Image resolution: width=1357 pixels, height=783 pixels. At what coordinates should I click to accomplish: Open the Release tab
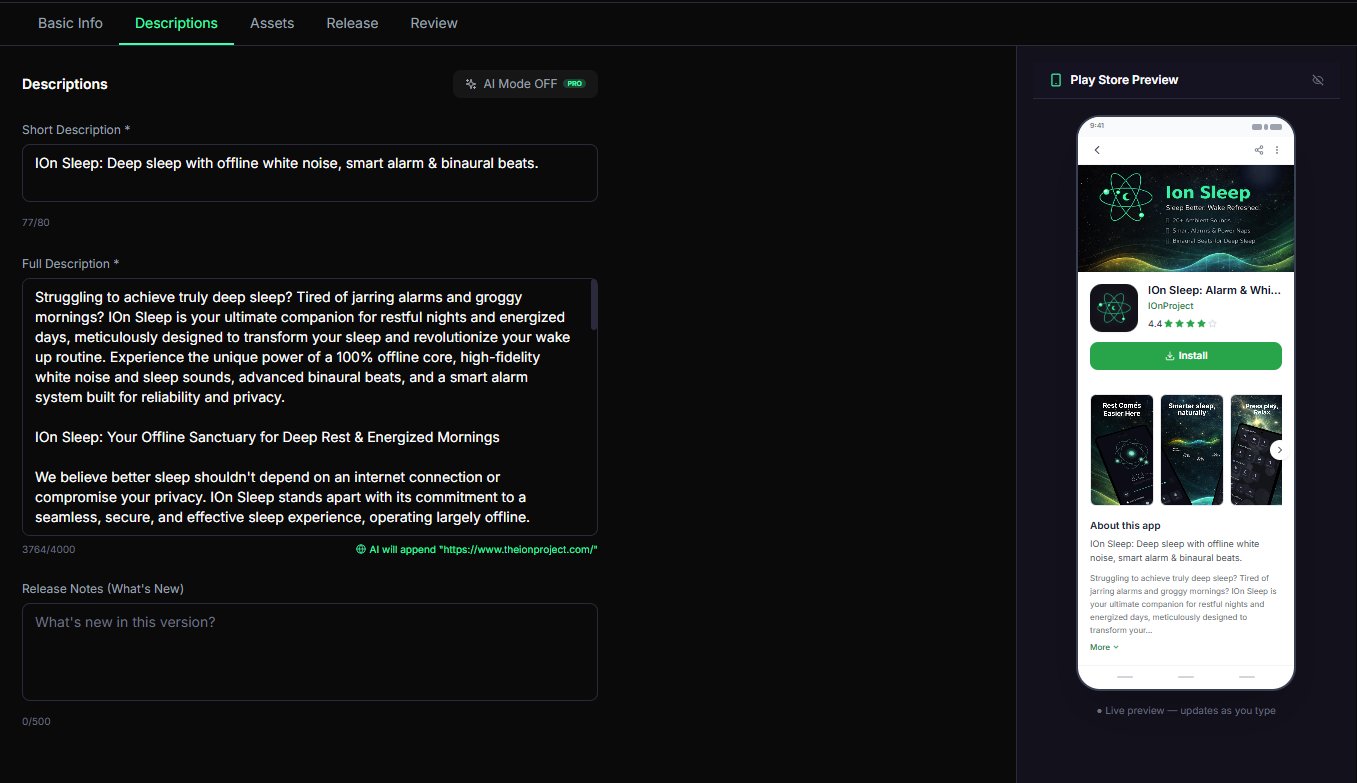tap(352, 23)
